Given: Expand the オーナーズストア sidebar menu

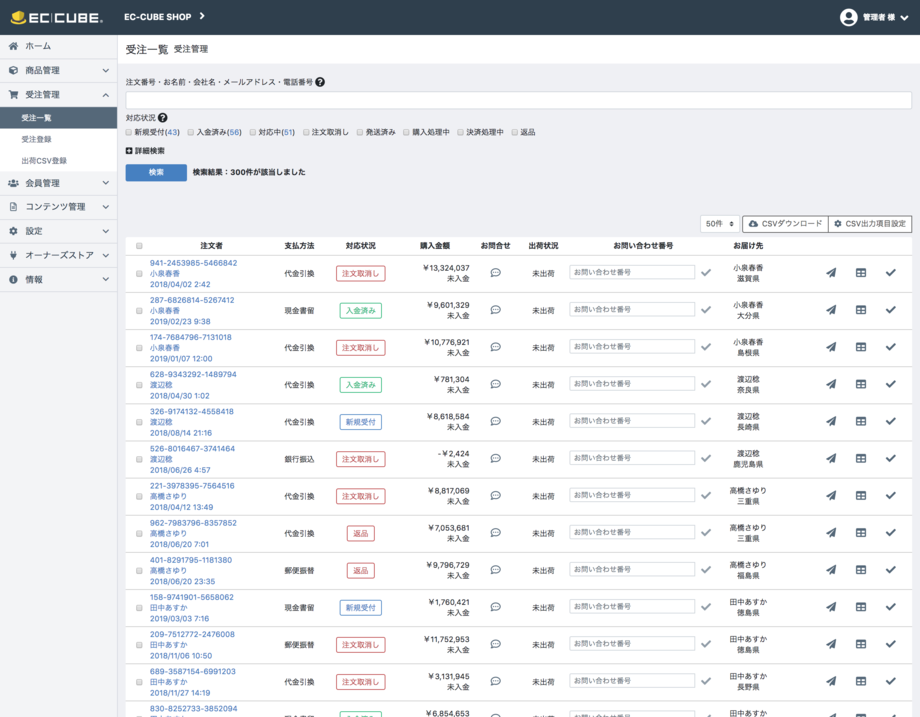Looking at the screenshot, I should click(x=59, y=255).
